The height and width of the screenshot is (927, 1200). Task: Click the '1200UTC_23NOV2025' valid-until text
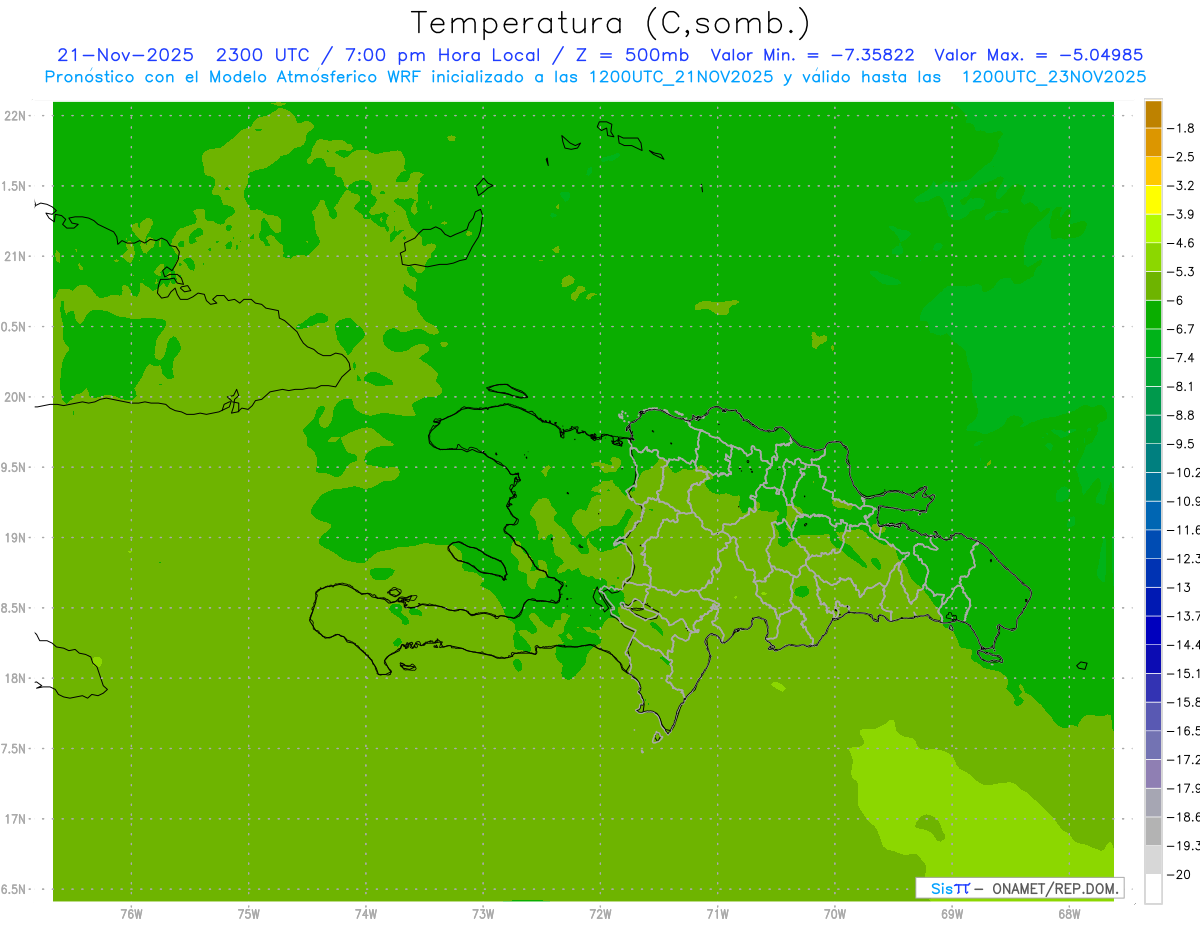(x=1053, y=76)
